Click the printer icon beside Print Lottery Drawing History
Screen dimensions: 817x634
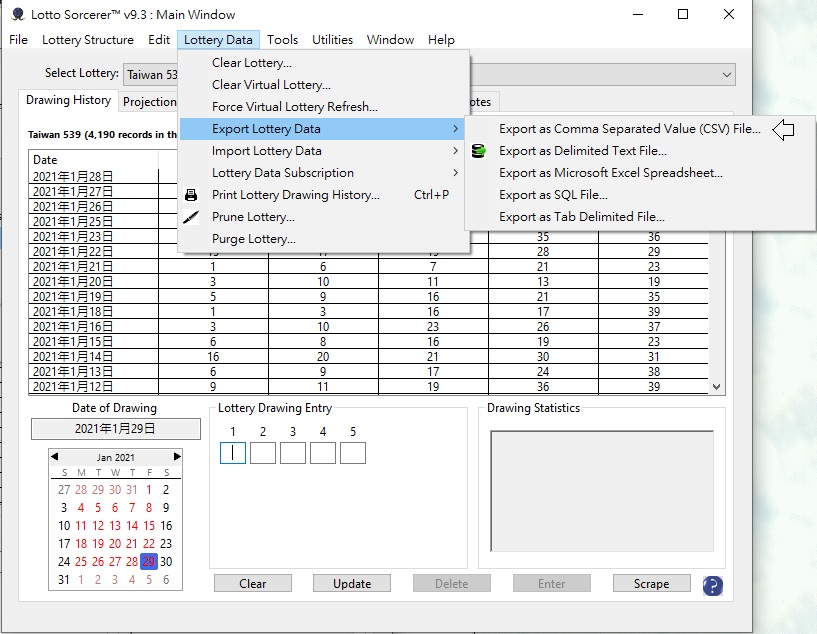[191, 195]
